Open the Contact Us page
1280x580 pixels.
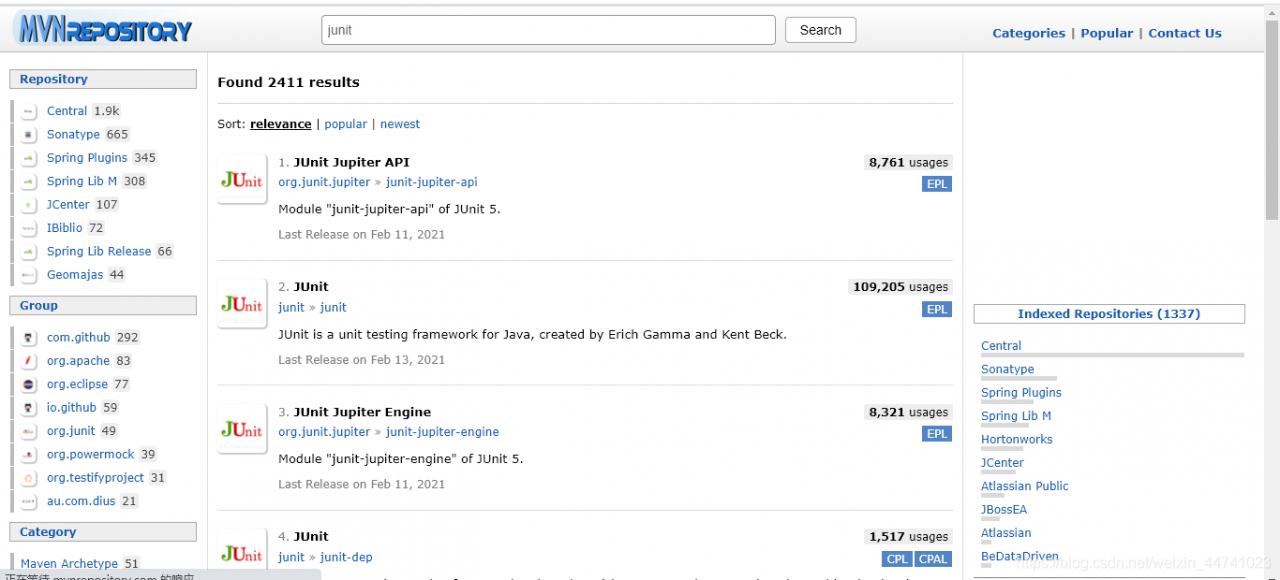[x=1185, y=33]
